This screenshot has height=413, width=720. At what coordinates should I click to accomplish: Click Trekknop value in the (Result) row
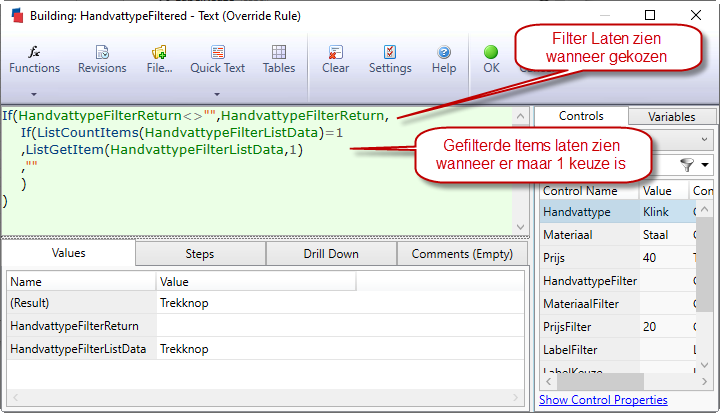pos(184,303)
